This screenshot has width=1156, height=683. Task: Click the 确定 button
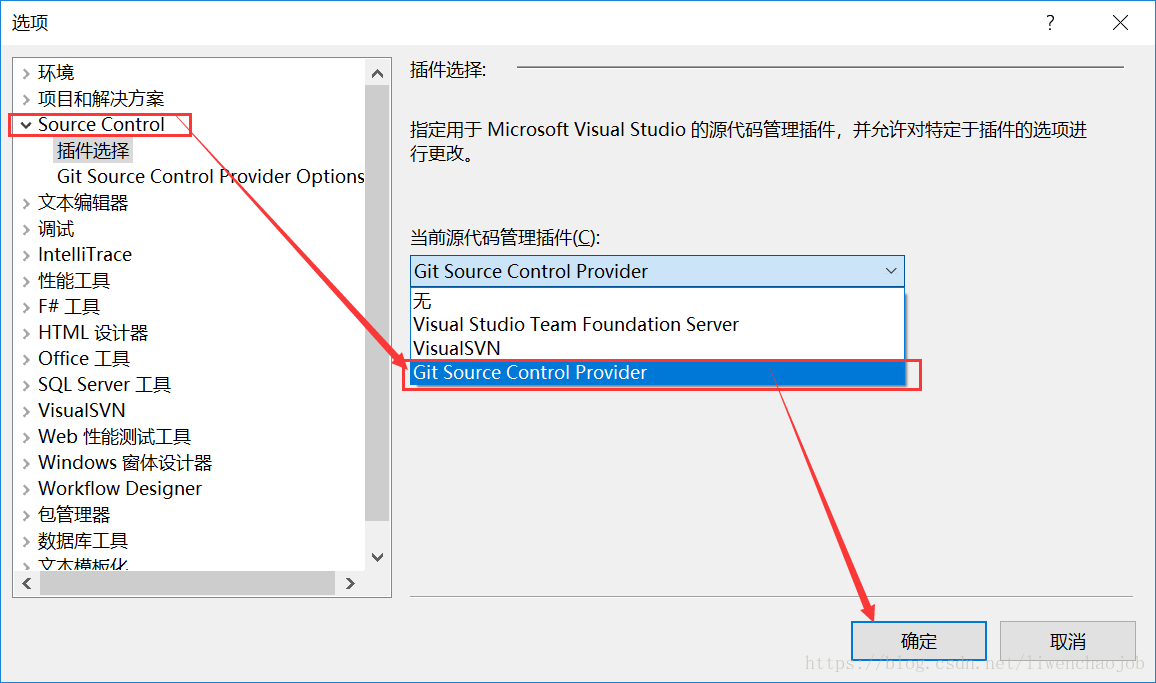click(x=919, y=641)
